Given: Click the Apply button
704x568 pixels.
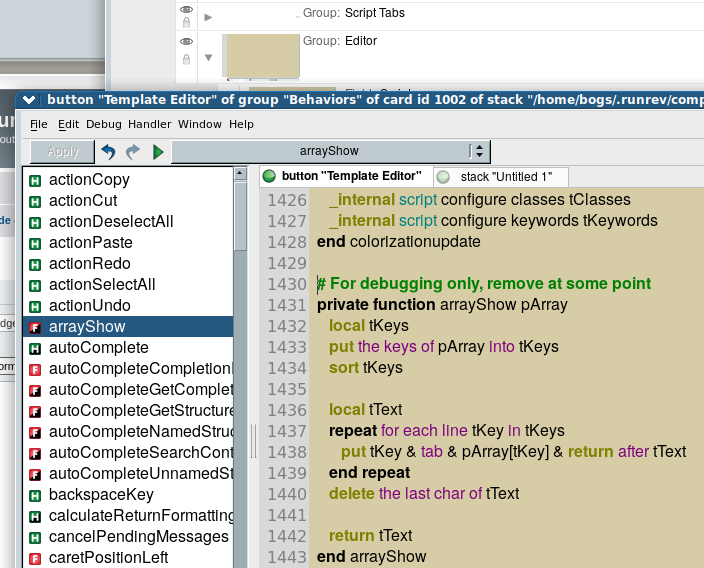Looking at the screenshot, I should pos(63,152).
